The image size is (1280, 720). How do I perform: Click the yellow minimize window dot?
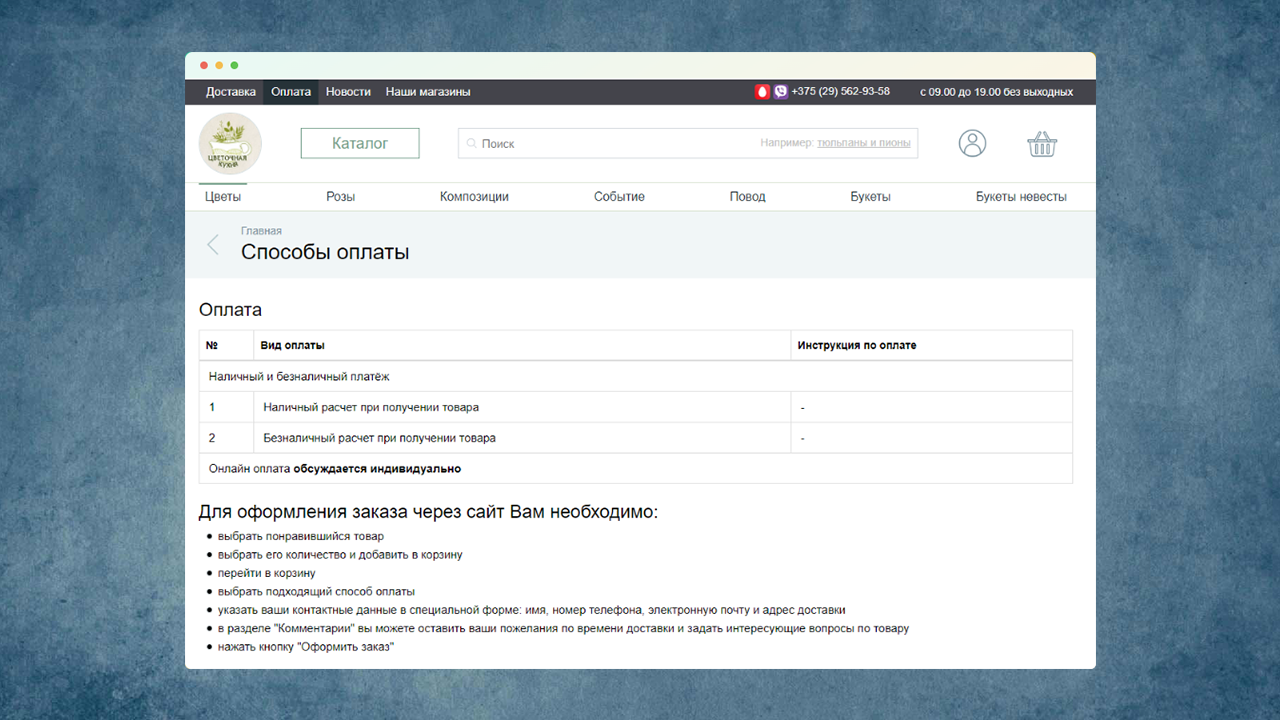tap(219, 65)
